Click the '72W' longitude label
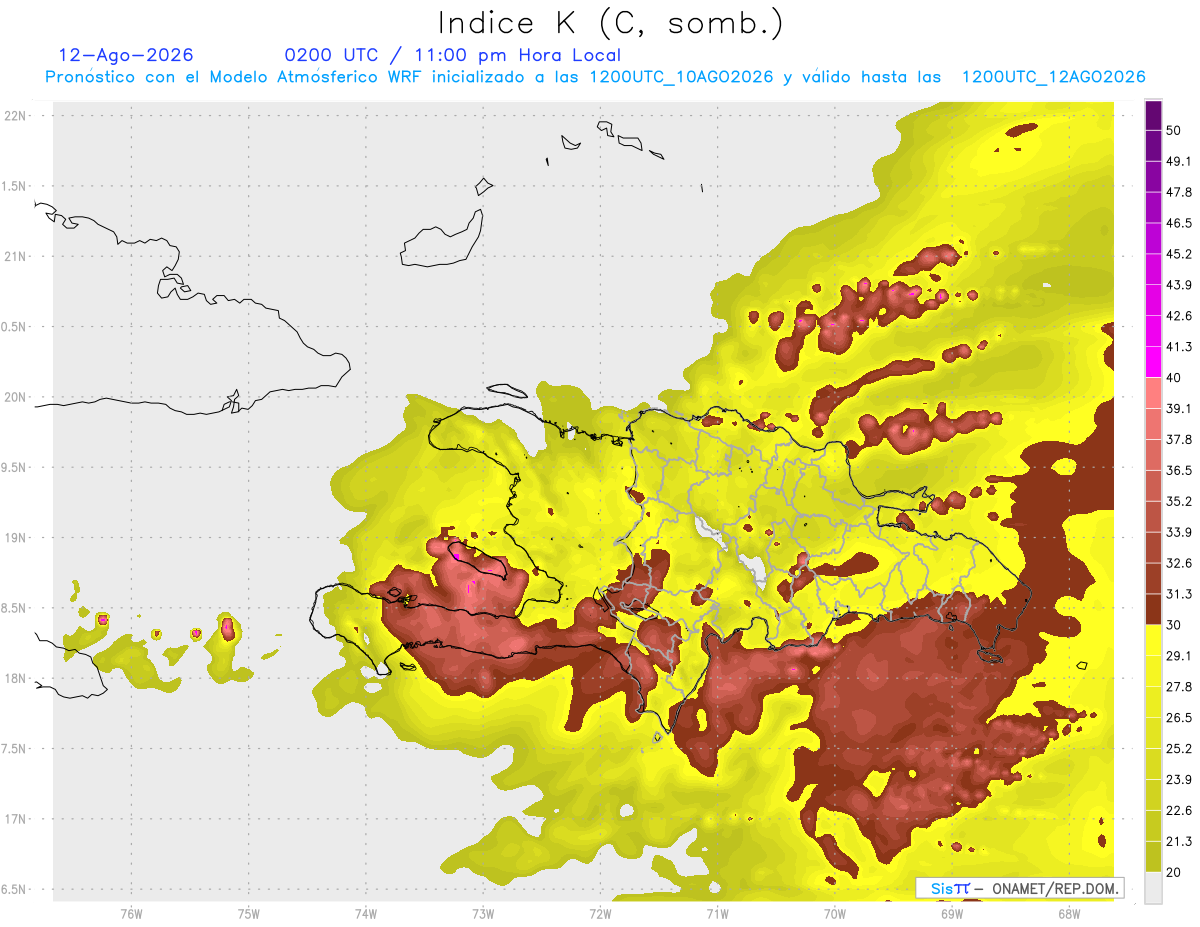The height and width of the screenshot is (927, 1200). pyautogui.click(x=600, y=914)
